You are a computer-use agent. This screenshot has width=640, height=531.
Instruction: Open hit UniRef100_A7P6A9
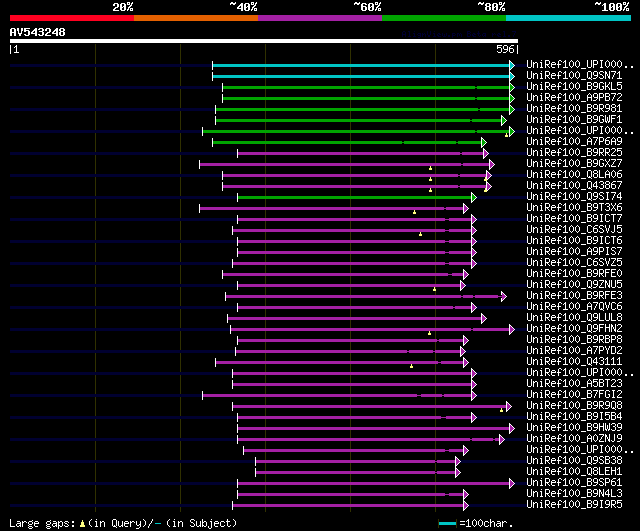[574, 142]
